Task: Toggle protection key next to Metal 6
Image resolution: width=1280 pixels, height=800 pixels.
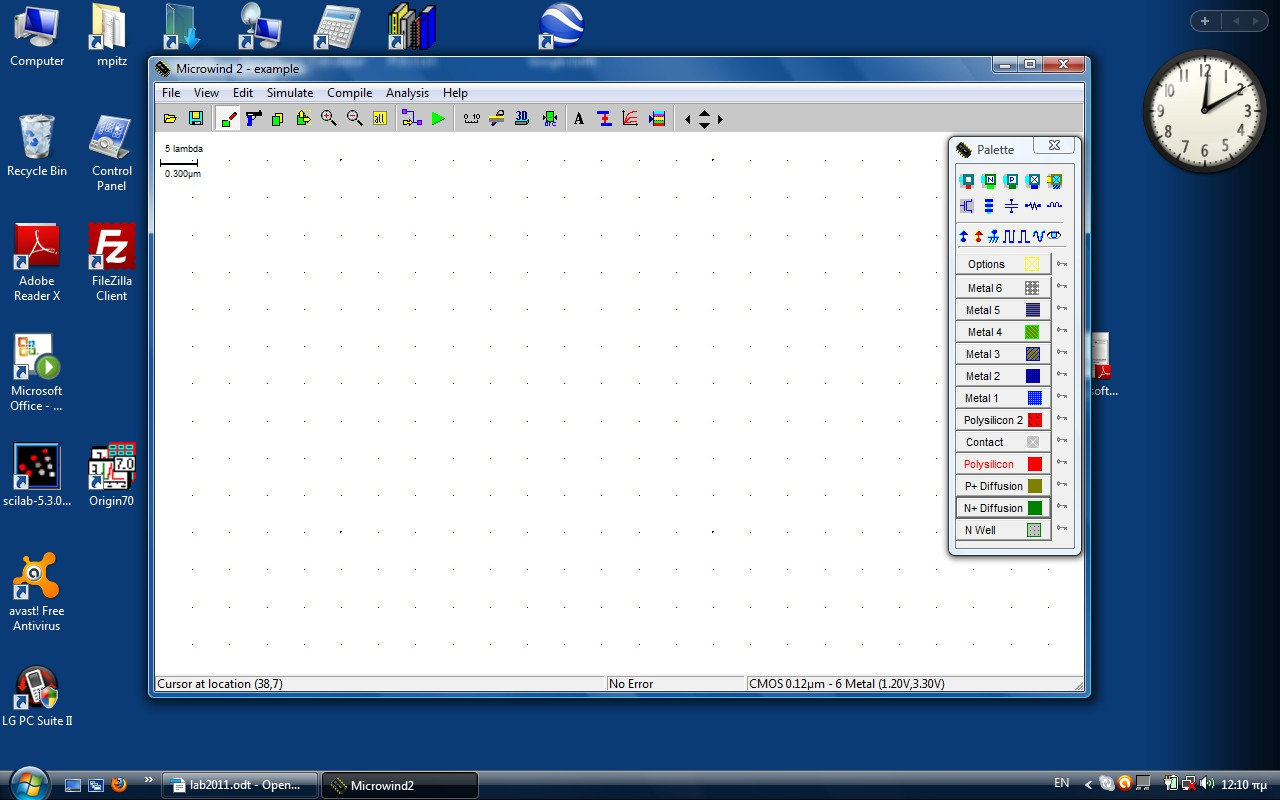Action: point(1062,286)
